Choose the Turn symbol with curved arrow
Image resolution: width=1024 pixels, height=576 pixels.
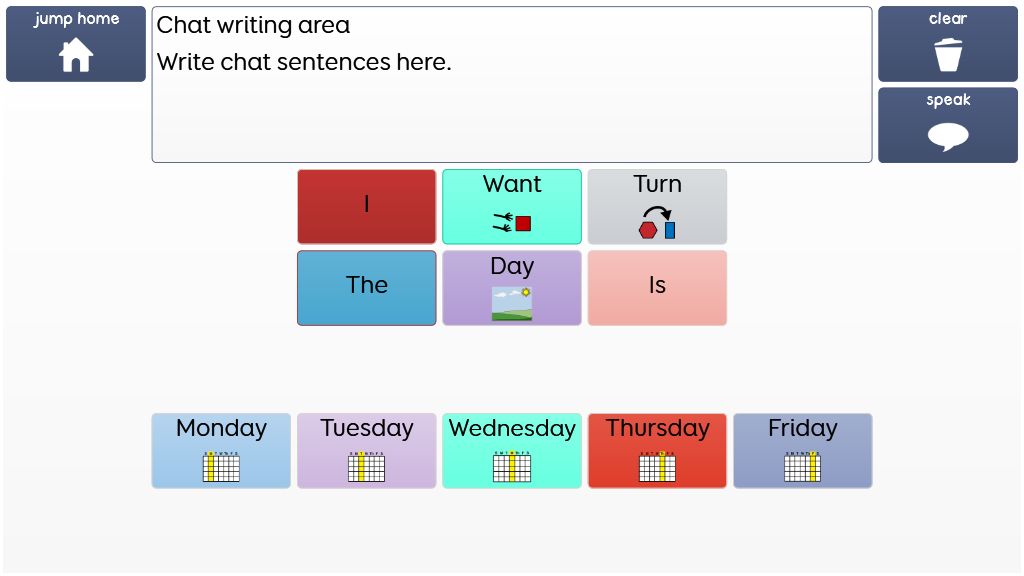(x=657, y=224)
